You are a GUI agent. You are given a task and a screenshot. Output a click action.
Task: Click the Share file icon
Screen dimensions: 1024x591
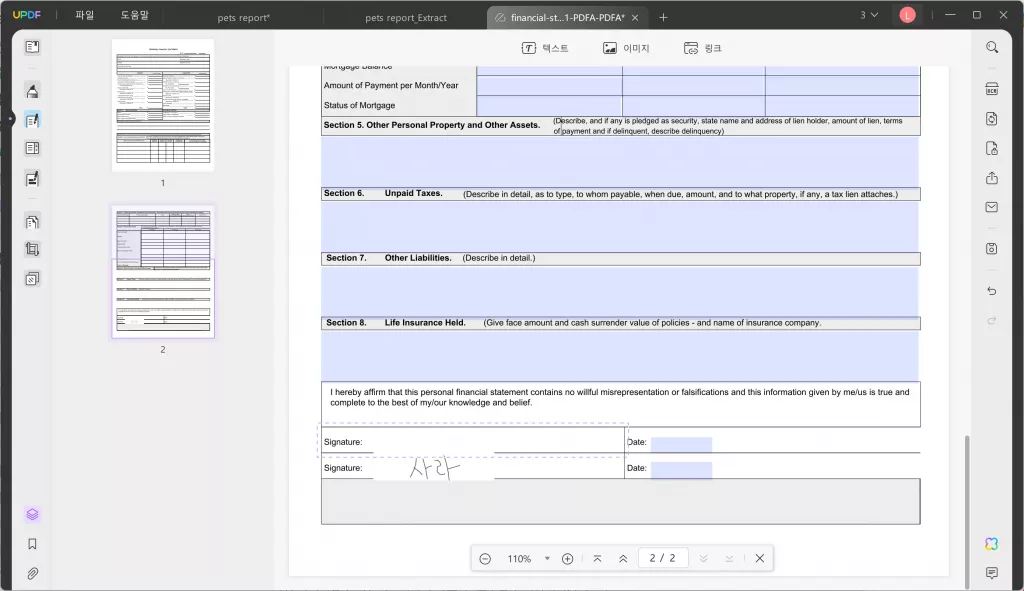coord(992,178)
